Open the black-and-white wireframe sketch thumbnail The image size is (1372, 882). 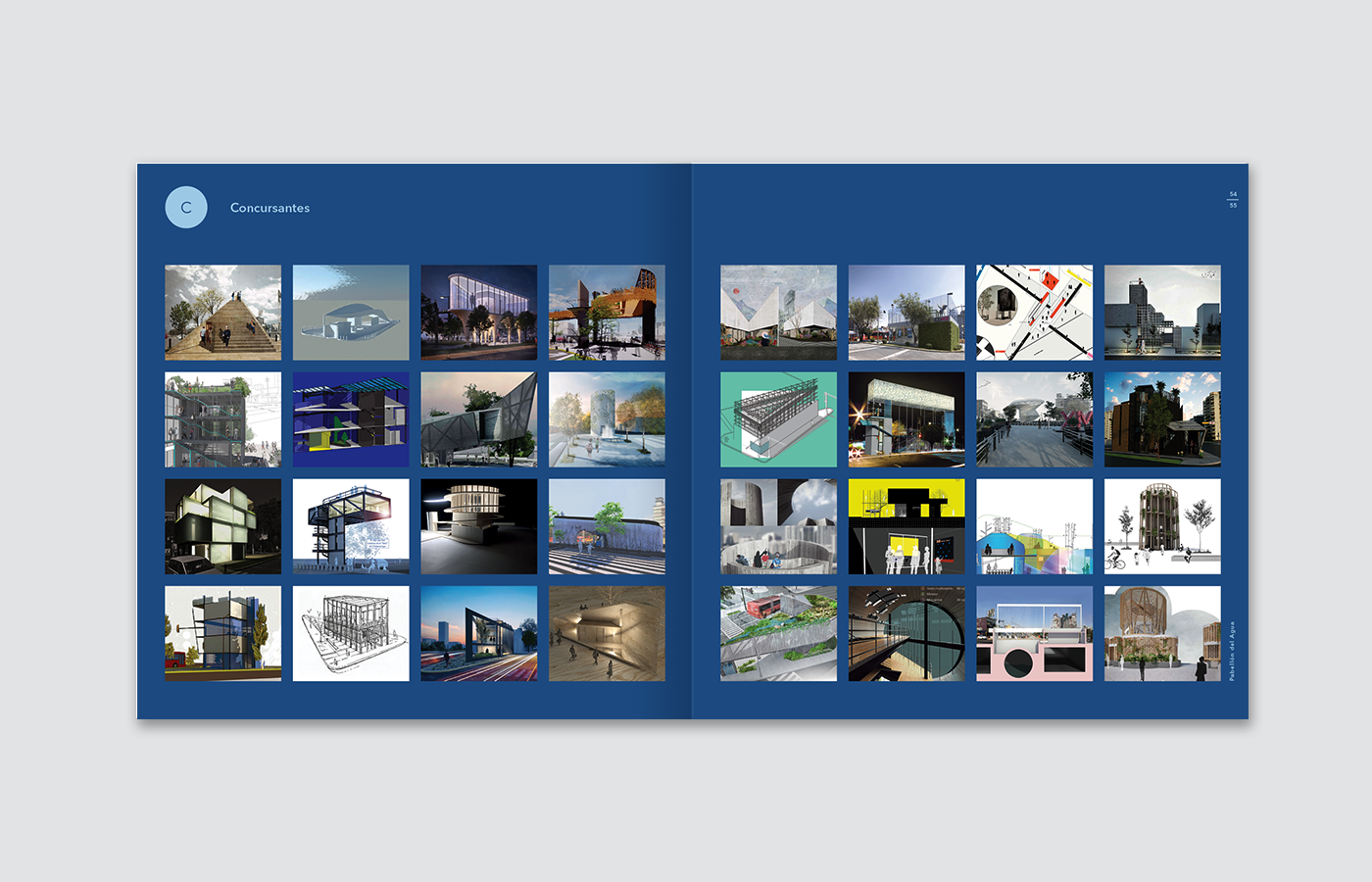tap(351, 633)
